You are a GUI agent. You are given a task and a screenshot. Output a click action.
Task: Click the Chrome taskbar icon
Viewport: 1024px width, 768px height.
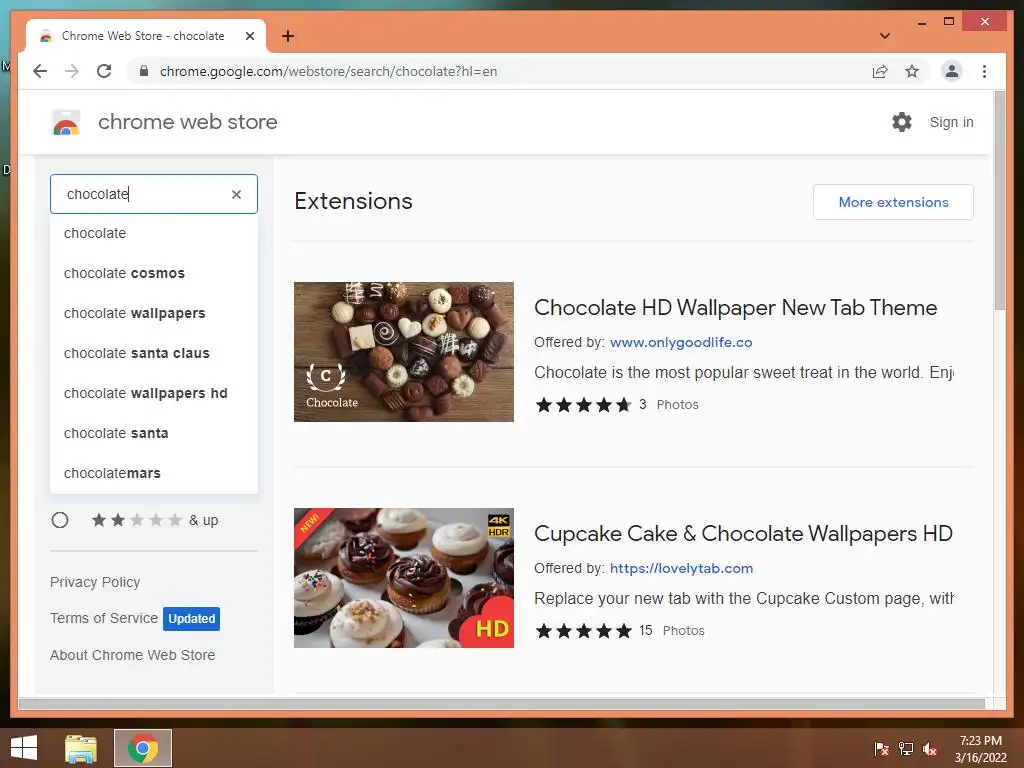(143, 748)
